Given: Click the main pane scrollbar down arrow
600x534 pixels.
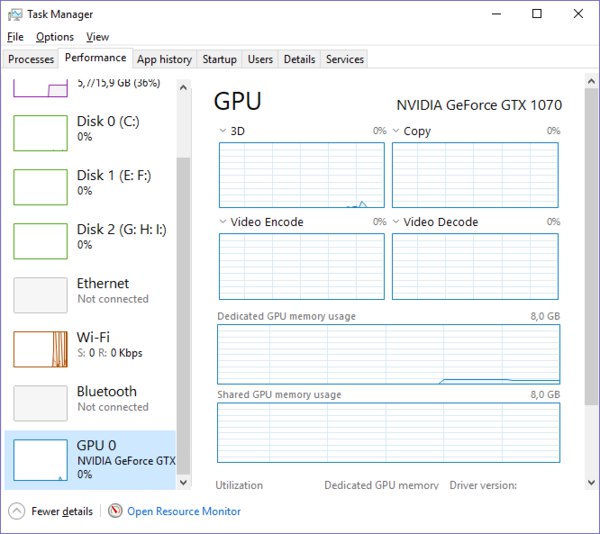Looking at the screenshot, I should point(591,482).
